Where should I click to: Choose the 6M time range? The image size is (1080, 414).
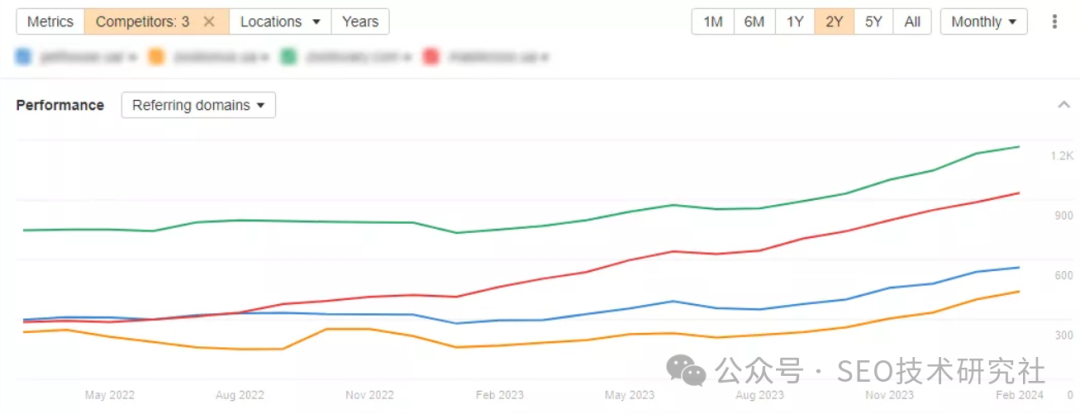[754, 22]
